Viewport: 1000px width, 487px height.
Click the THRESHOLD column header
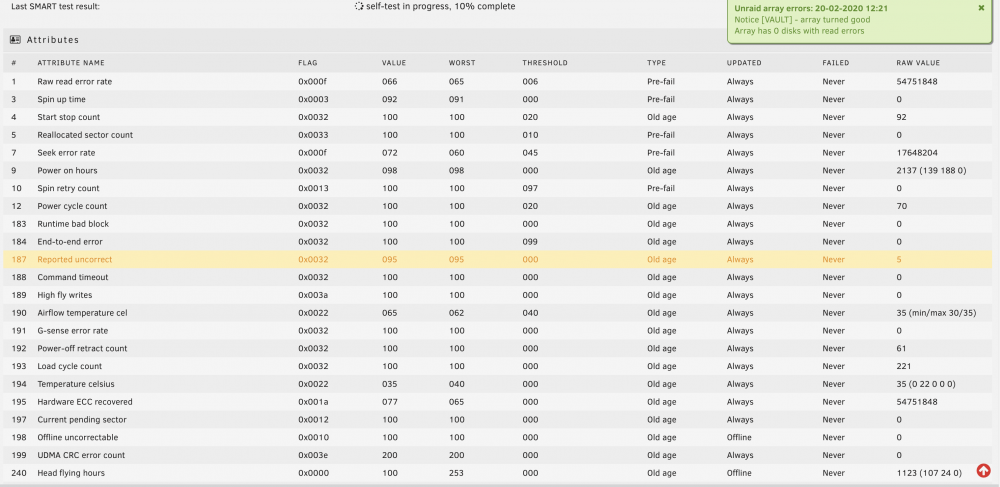coord(545,63)
